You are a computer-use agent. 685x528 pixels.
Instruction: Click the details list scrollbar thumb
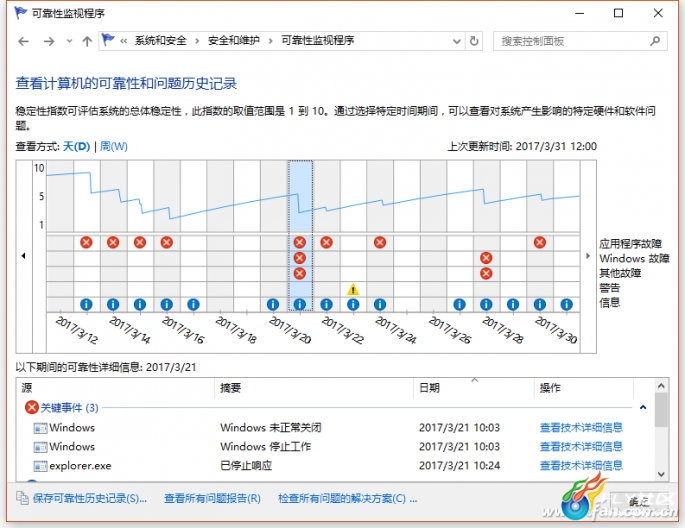pos(661,409)
